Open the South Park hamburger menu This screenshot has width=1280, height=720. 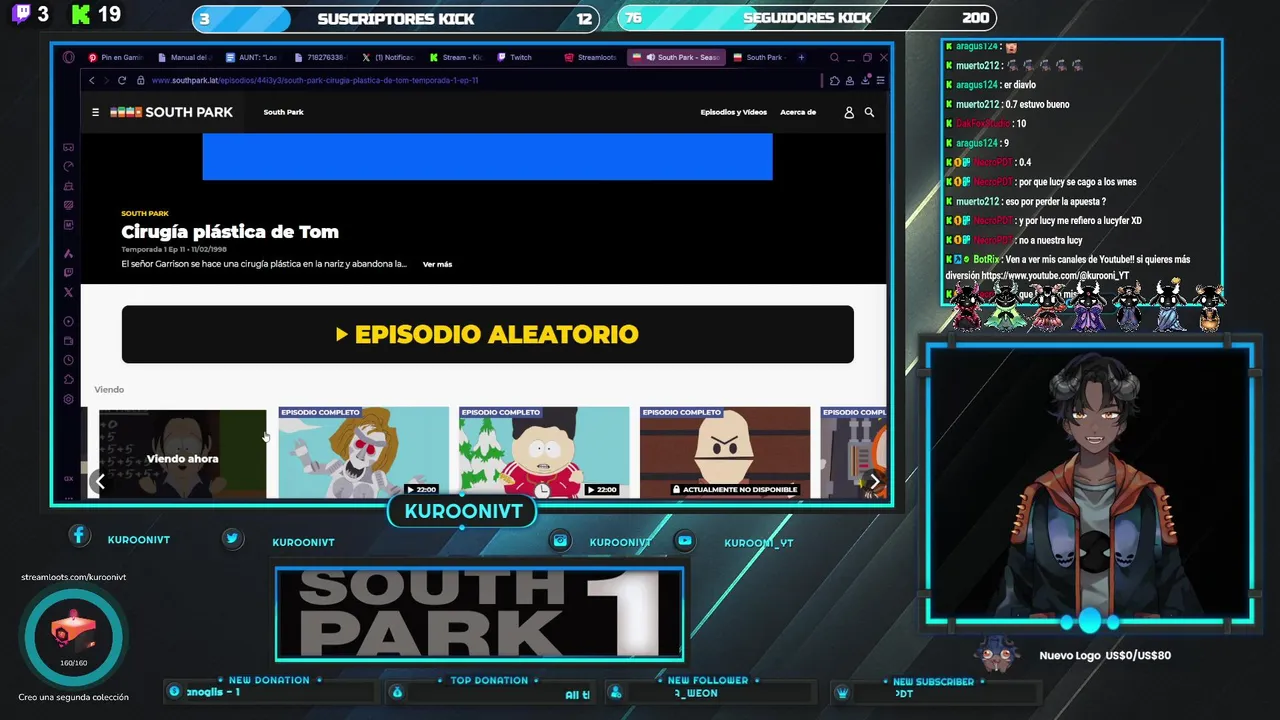(x=95, y=112)
